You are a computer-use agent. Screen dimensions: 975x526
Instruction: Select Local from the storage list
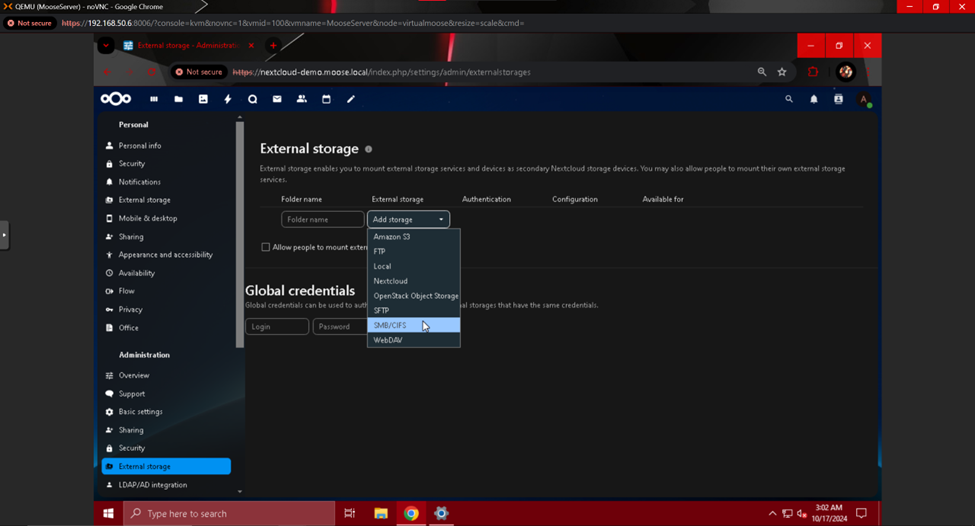[414, 266]
